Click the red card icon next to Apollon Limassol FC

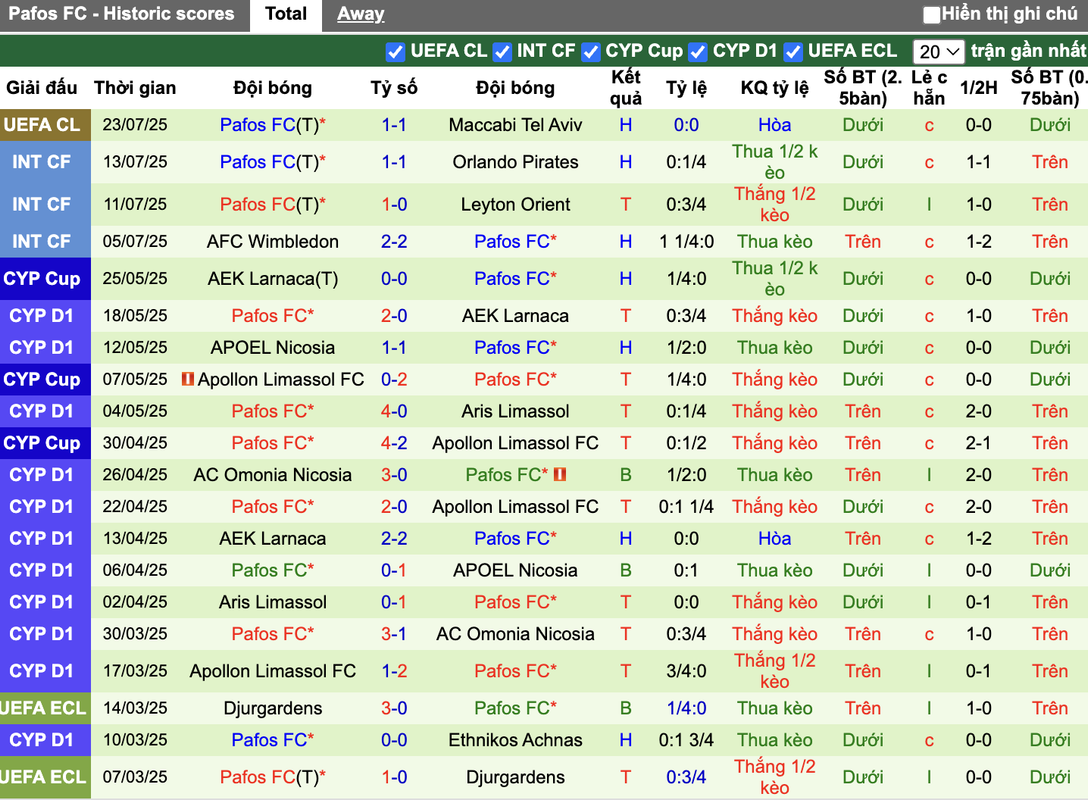click(x=187, y=379)
